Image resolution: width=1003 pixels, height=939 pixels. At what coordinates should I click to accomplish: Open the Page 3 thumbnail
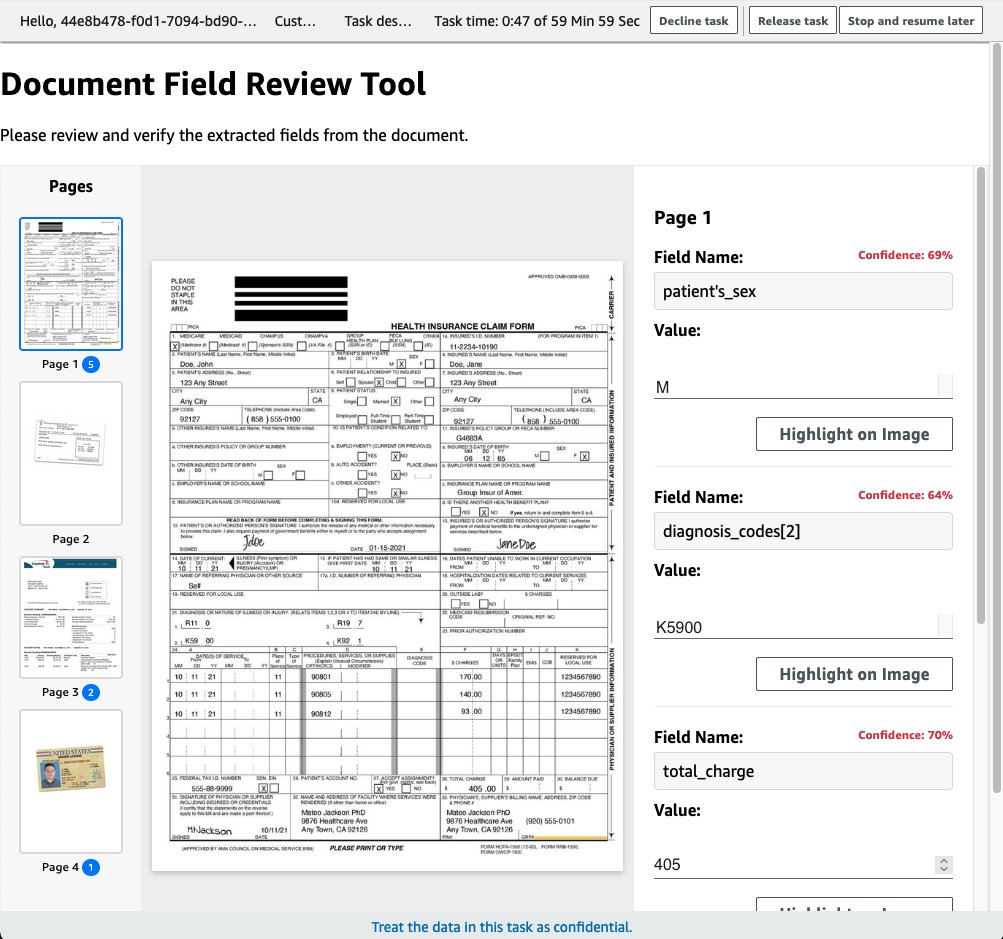pyautogui.click(x=71, y=617)
